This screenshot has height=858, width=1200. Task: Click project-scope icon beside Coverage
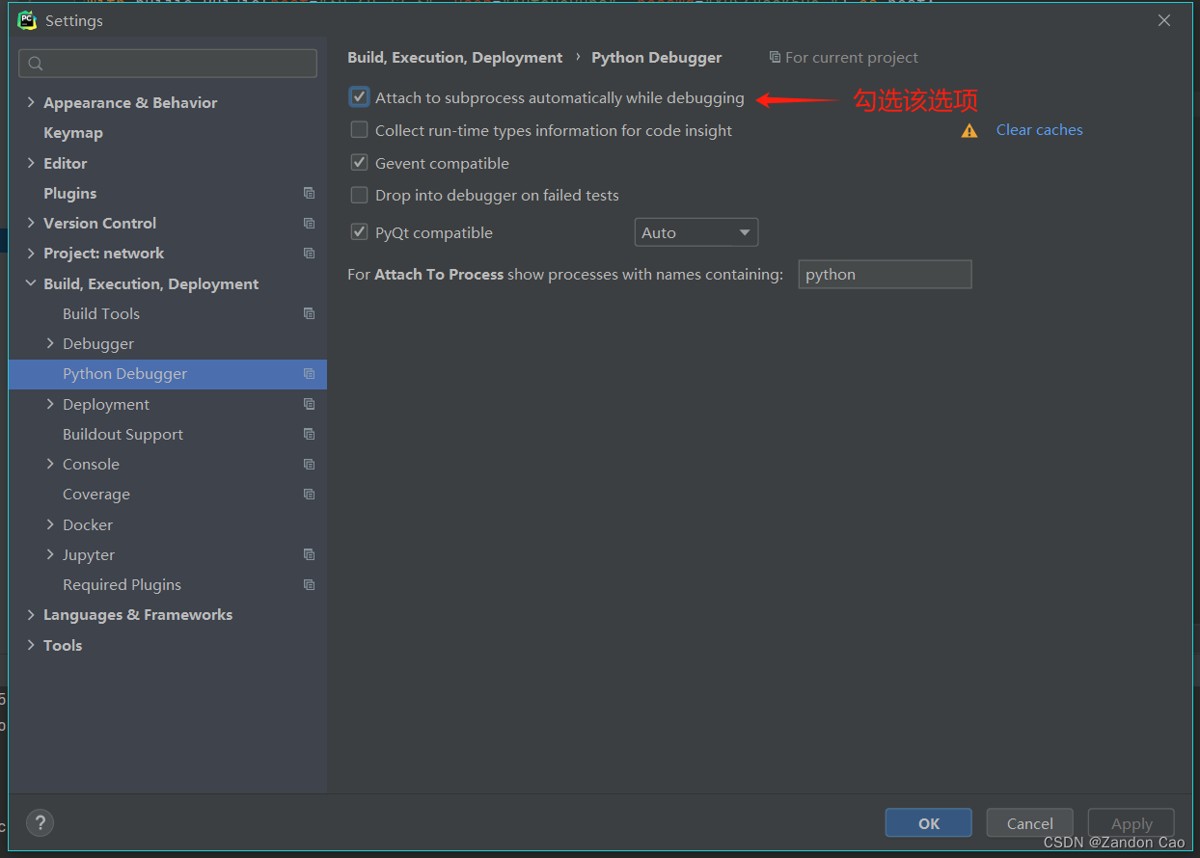pyautogui.click(x=309, y=494)
